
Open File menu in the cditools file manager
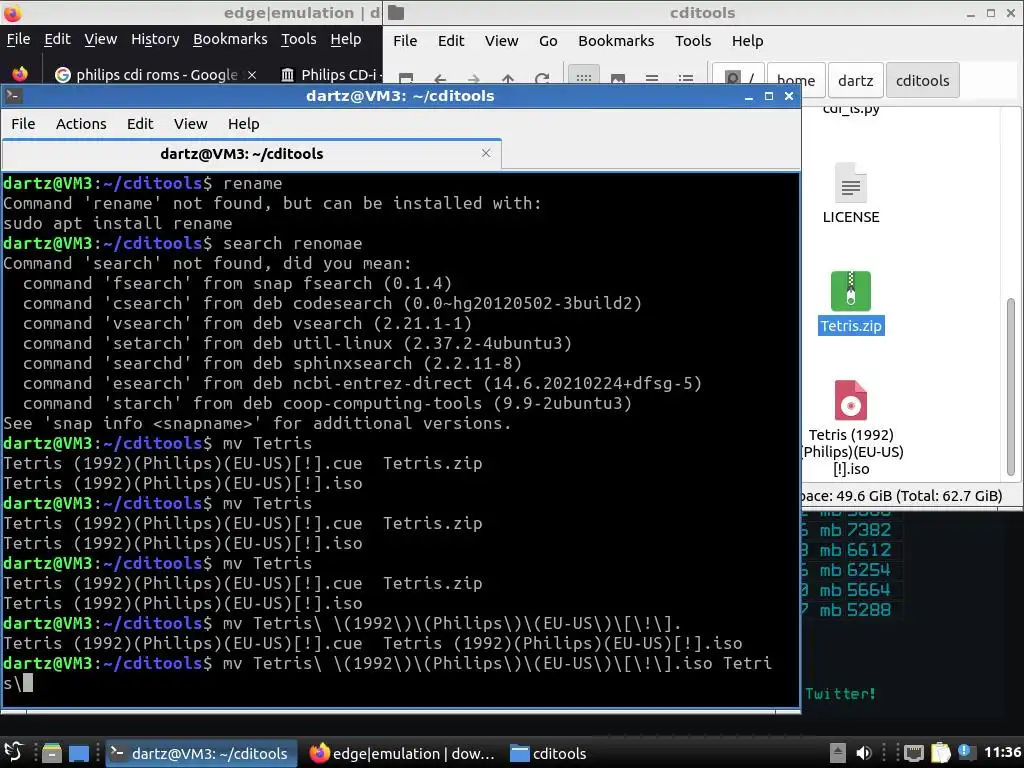point(405,40)
